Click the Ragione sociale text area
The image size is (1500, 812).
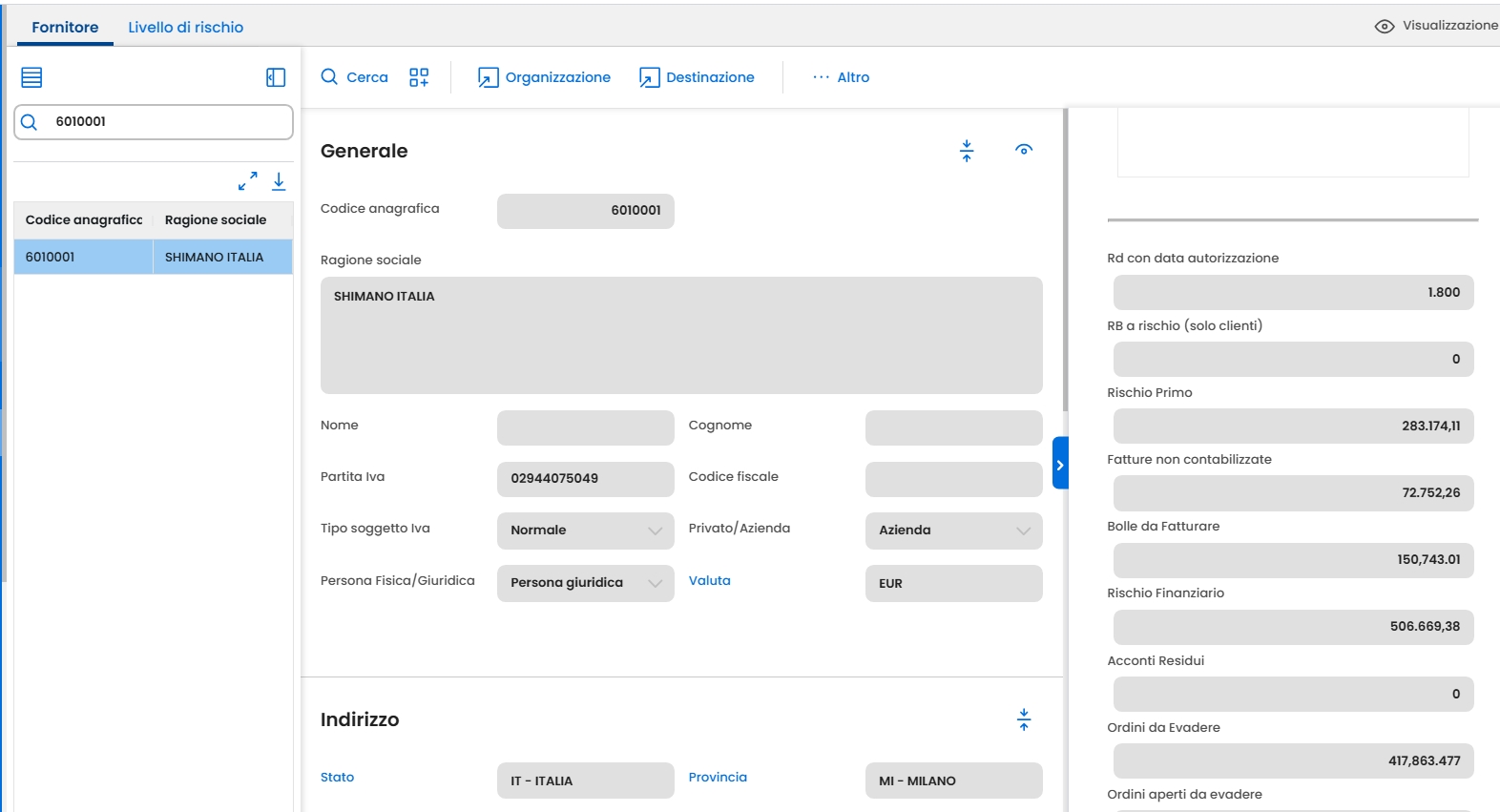(x=681, y=335)
